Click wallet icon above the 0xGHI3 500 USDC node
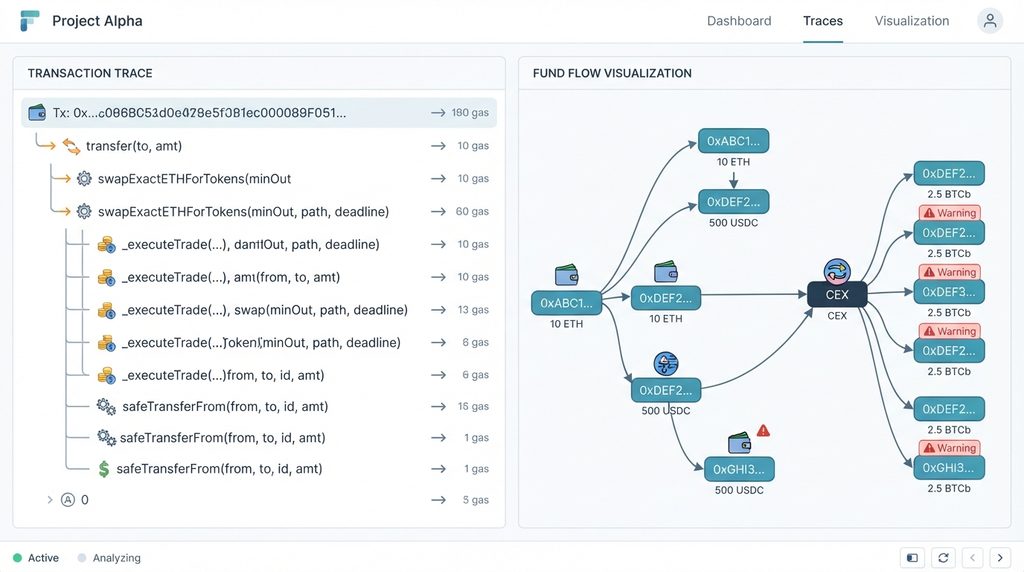This screenshot has height=572, width=1024. click(x=739, y=443)
